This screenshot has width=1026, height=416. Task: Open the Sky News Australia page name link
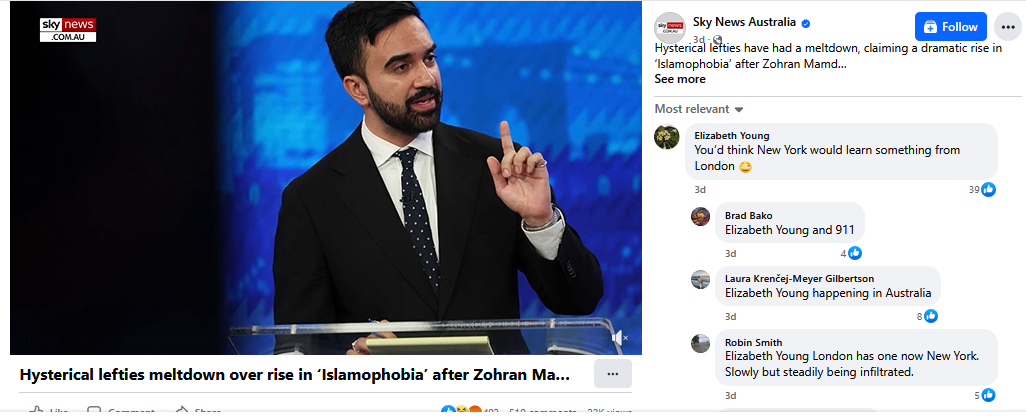pos(744,22)
